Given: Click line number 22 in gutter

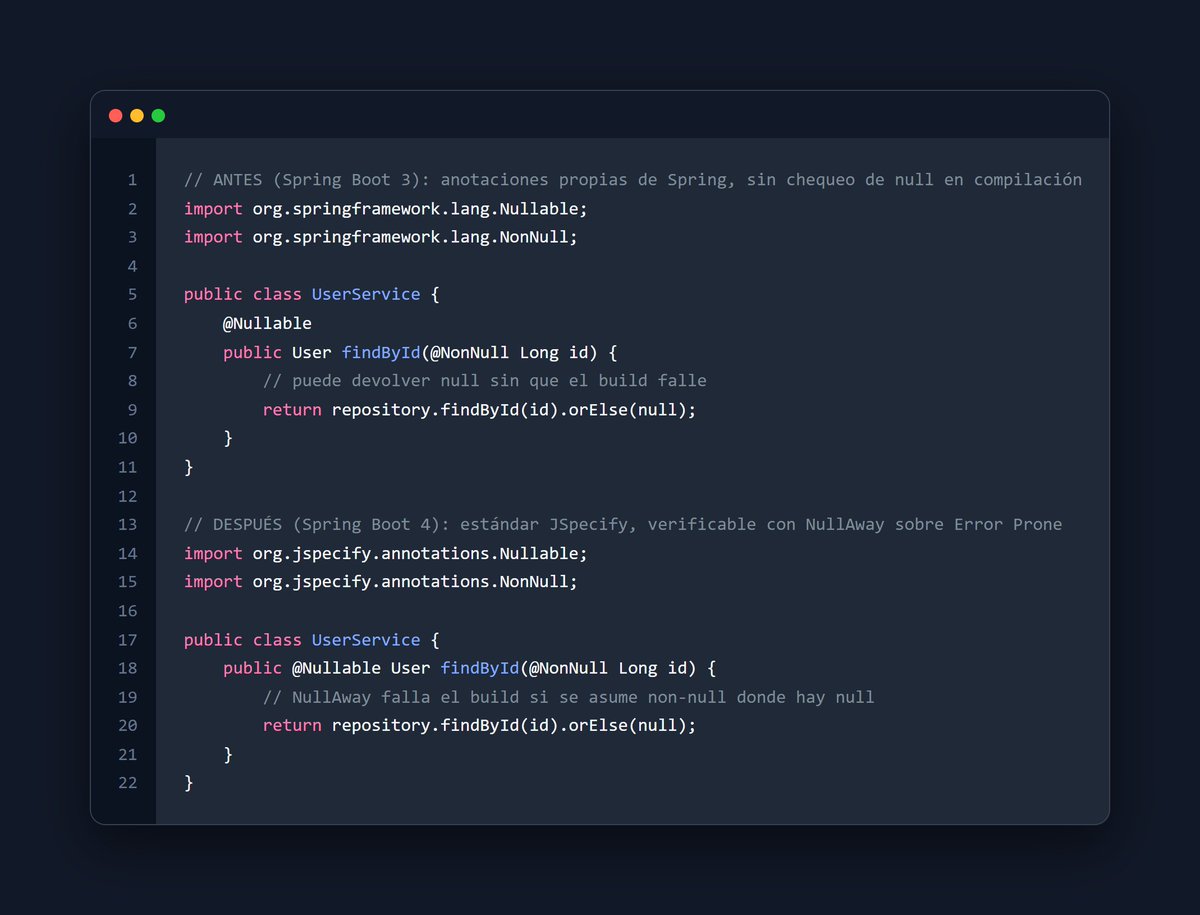Looking at the screenshot, I should (127, 783).
